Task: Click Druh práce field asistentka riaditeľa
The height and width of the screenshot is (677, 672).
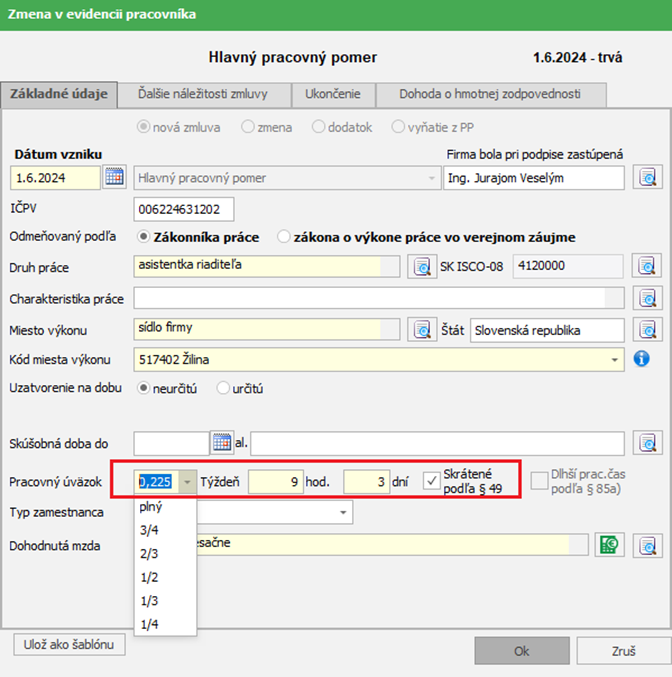Action: (x=267, y=266)
